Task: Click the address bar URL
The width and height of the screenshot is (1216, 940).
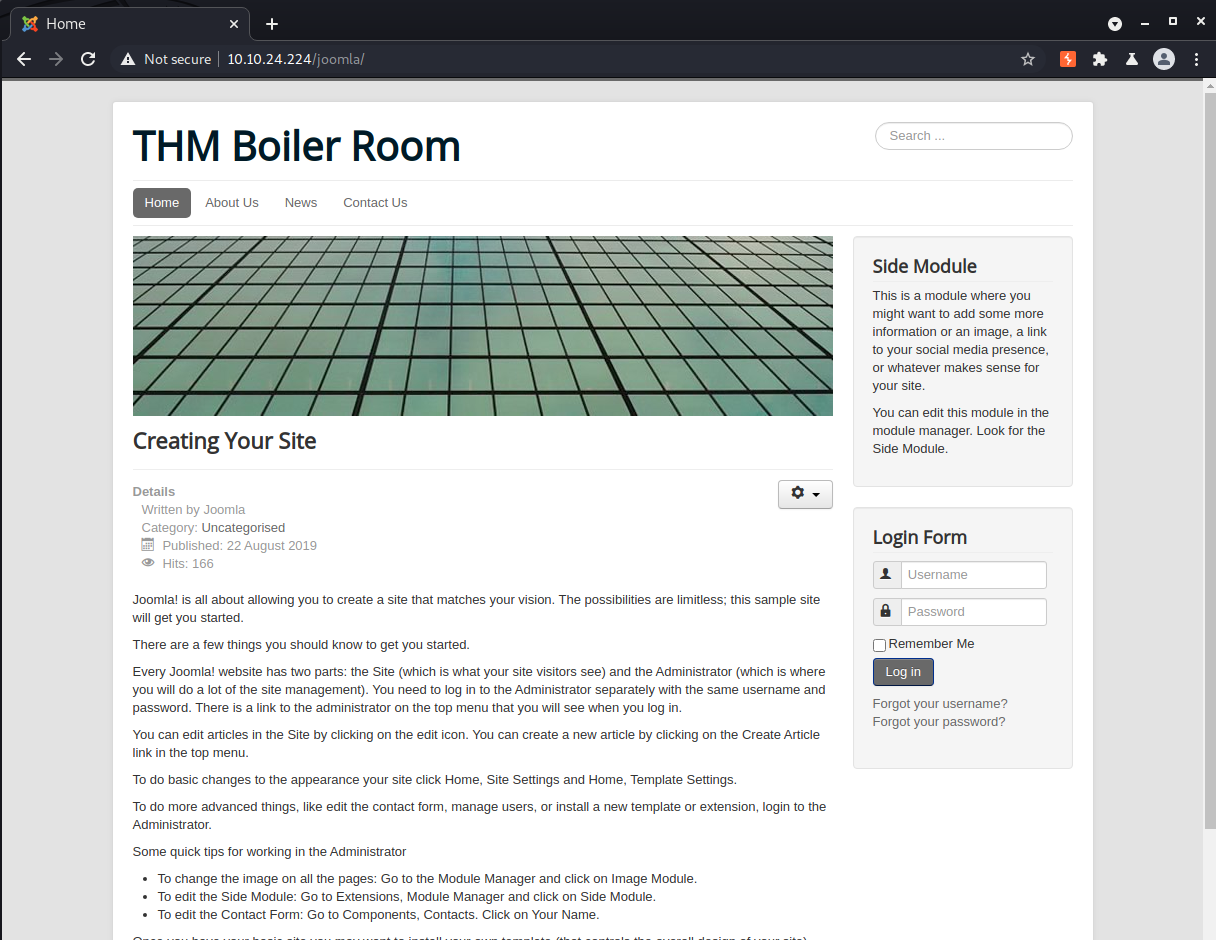Action: point(296,59)
